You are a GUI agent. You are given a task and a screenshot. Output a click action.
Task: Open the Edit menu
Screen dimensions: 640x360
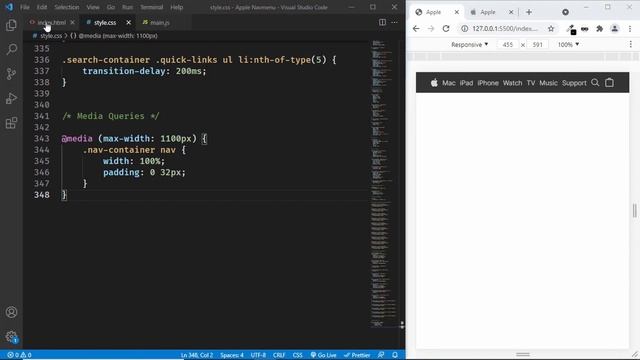pyautogui.click(x=42, y=7)
